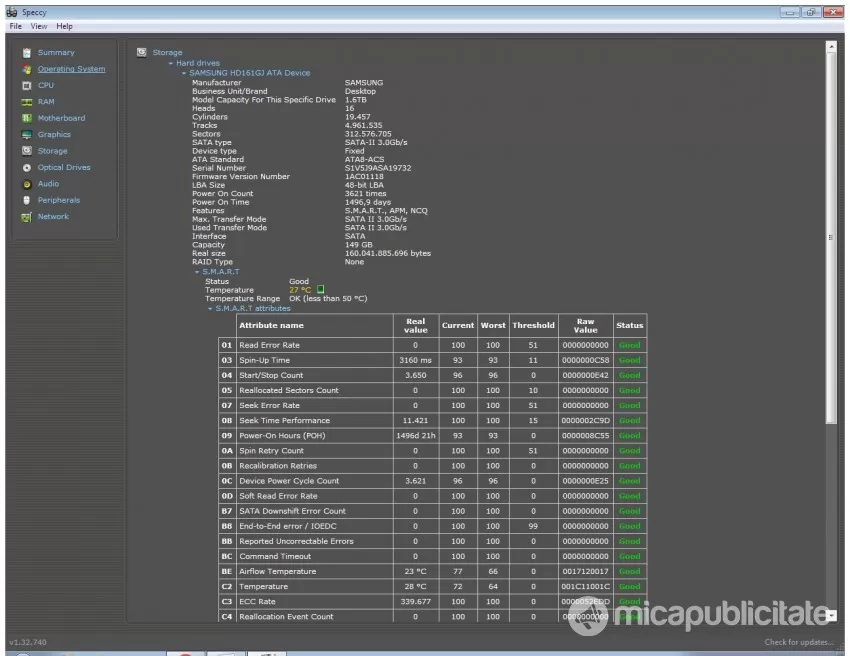Click the Raw Value column header

tap(585, 325)
